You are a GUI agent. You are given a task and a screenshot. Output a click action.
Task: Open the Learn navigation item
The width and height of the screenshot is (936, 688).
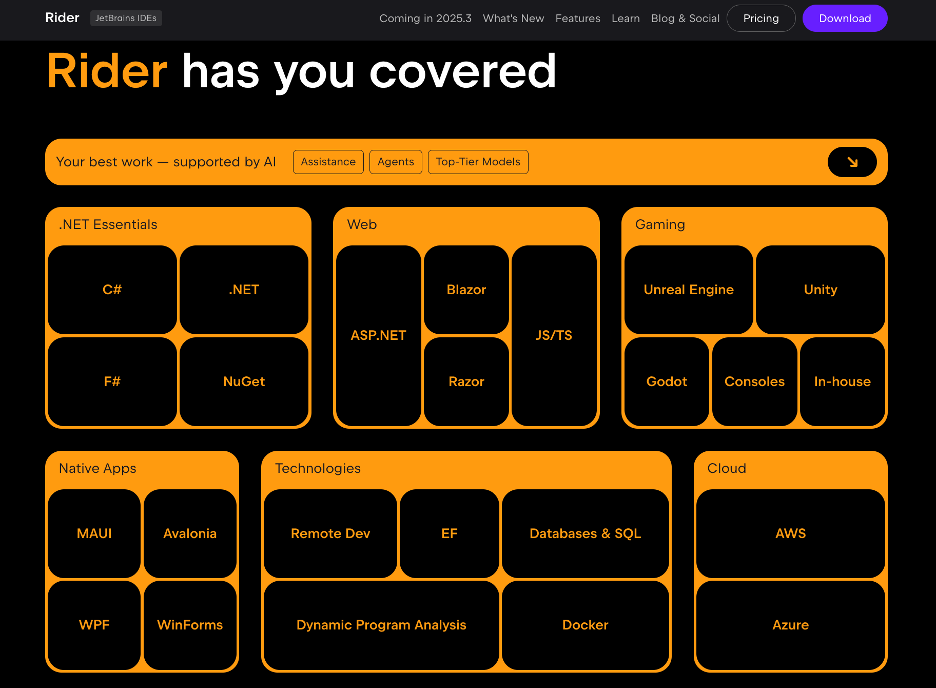[626, 18]
